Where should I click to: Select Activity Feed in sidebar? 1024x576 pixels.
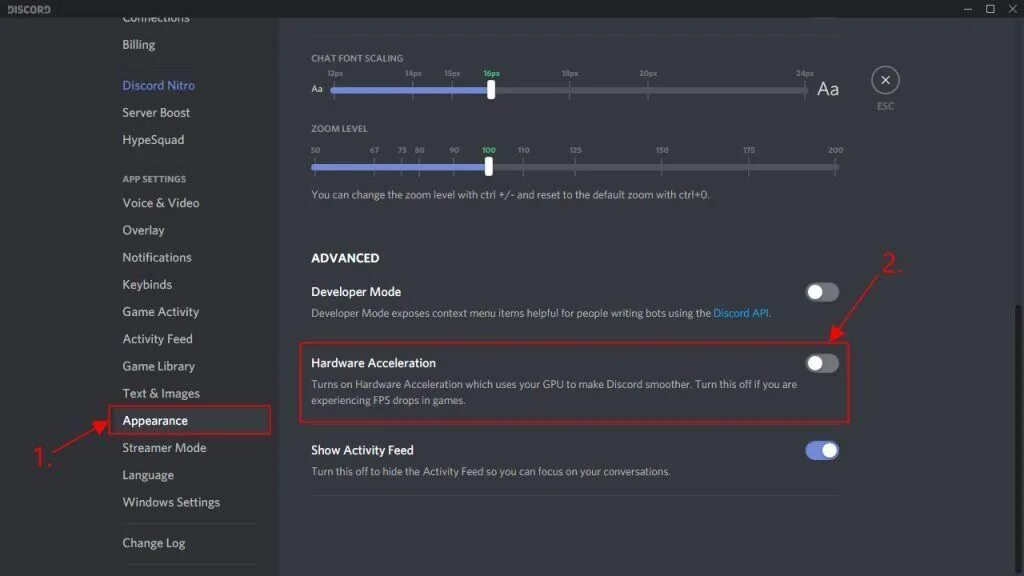pos(157,339)
